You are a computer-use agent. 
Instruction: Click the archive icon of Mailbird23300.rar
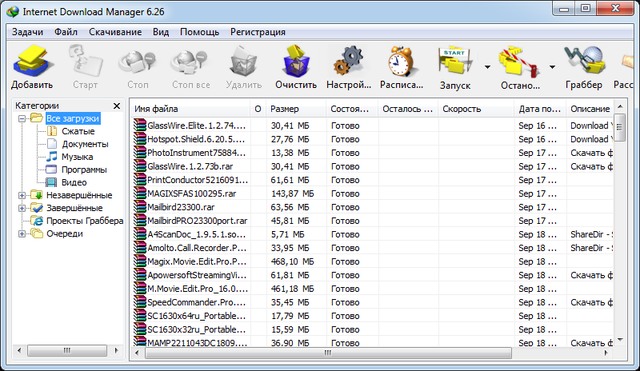tap(140, 207)
